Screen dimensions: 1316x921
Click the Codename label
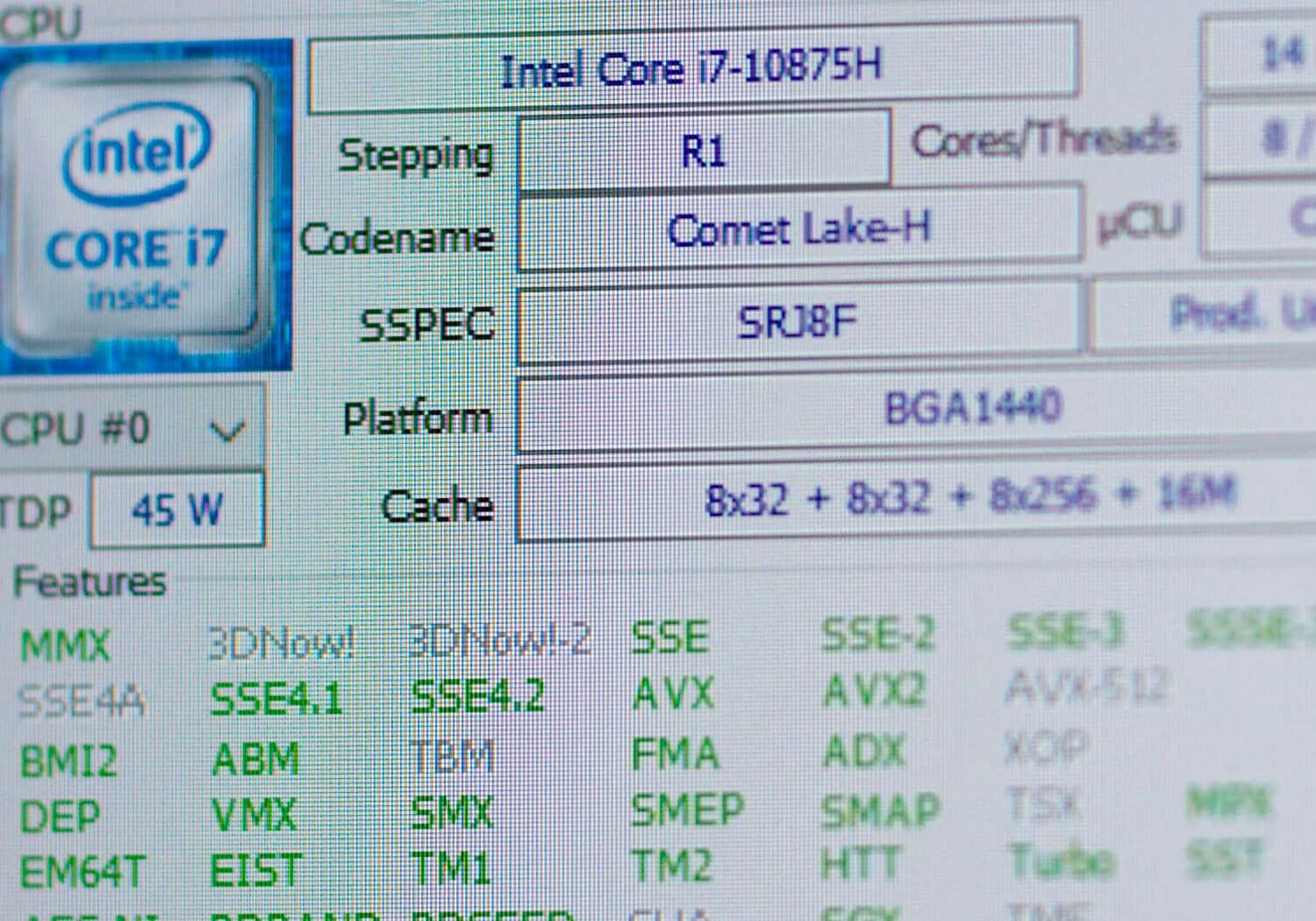(397, 239)
